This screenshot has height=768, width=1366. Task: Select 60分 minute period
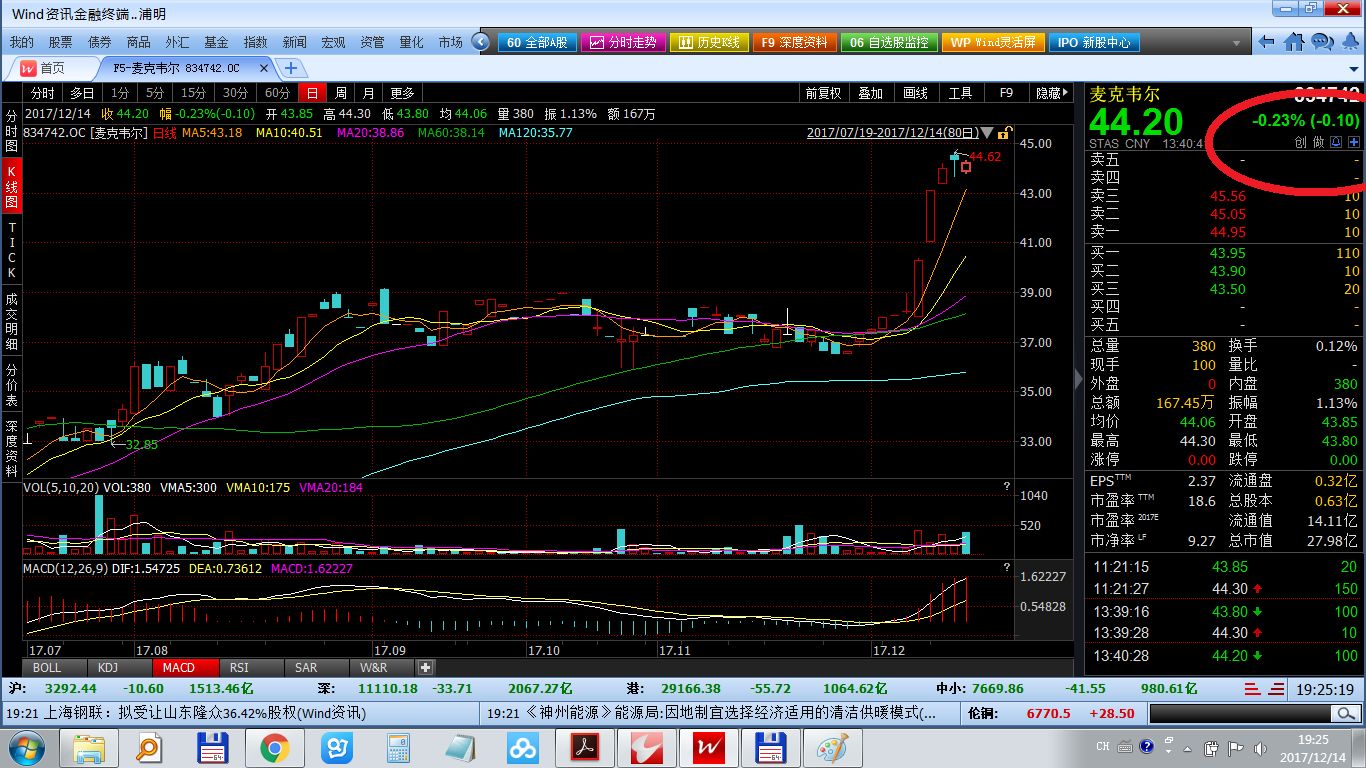tap(276, 93)
